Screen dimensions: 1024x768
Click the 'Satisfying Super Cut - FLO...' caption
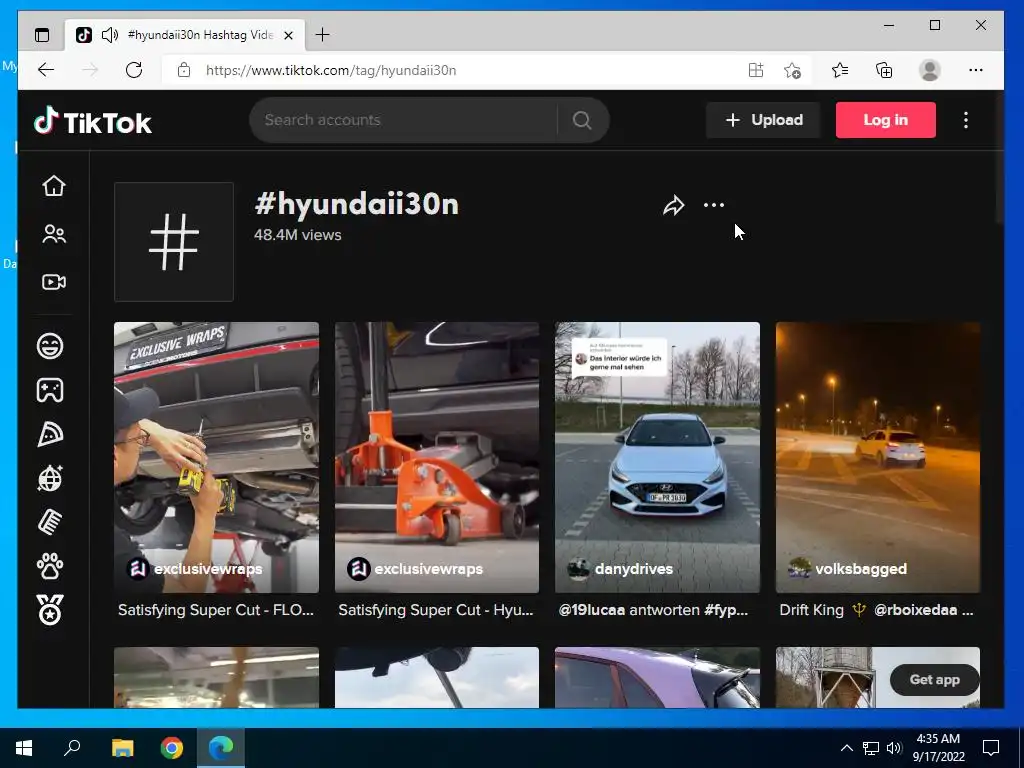[x=216, y=610]
